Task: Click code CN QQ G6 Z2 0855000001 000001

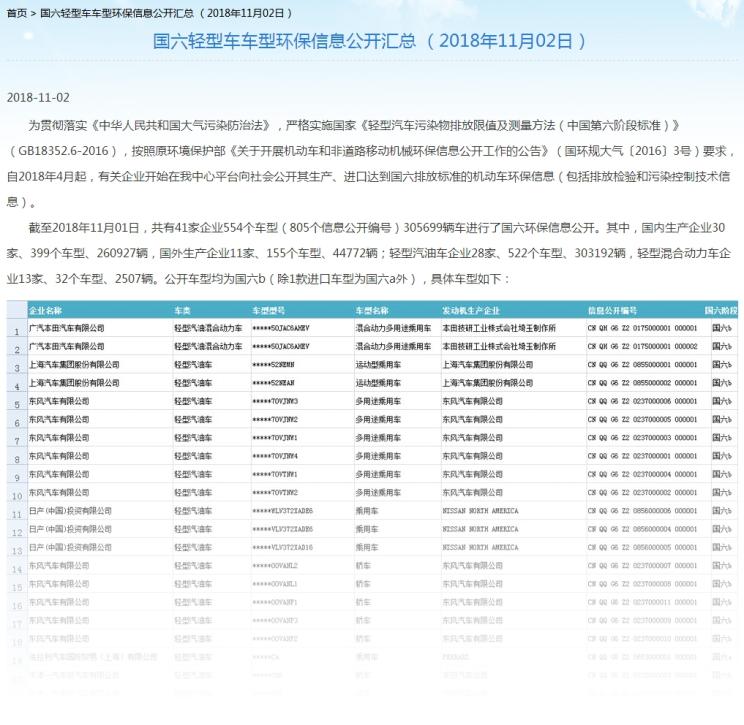Action: 642,364
